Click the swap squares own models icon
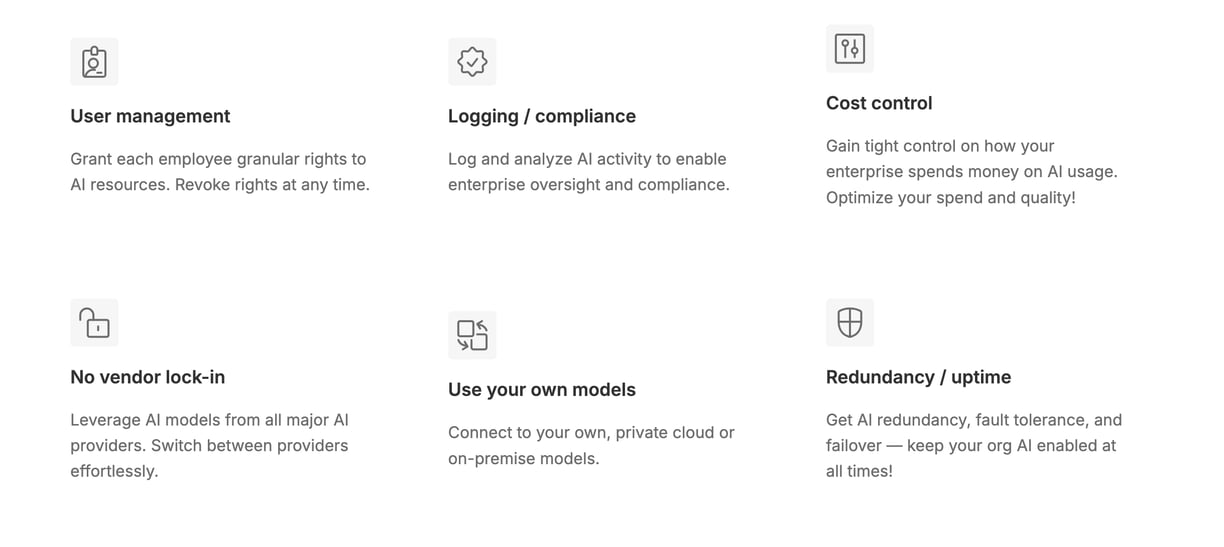The width and height of the screenshot is (1224, 547). 472,335
